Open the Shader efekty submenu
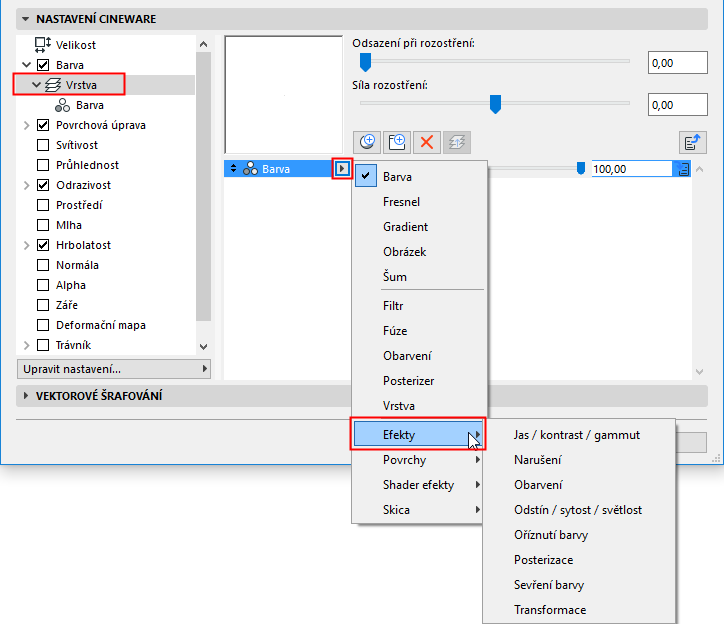This screenshot has width=724, height=624. pos(418,485)
